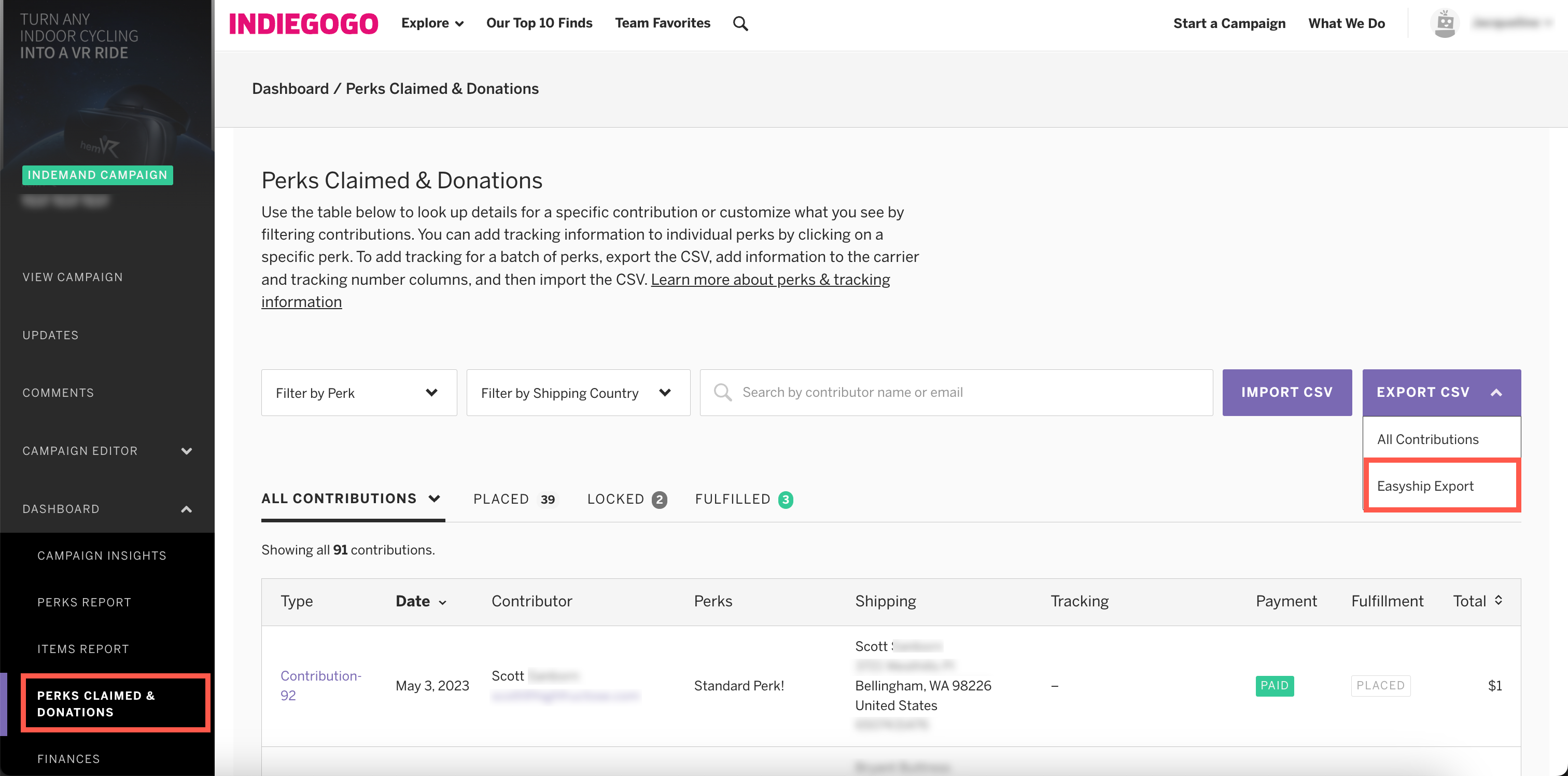Open CAMPAIGN INSIGHTS in sidebar
The width and height of the screenshot is (1568, 776).
pos(102,556)
